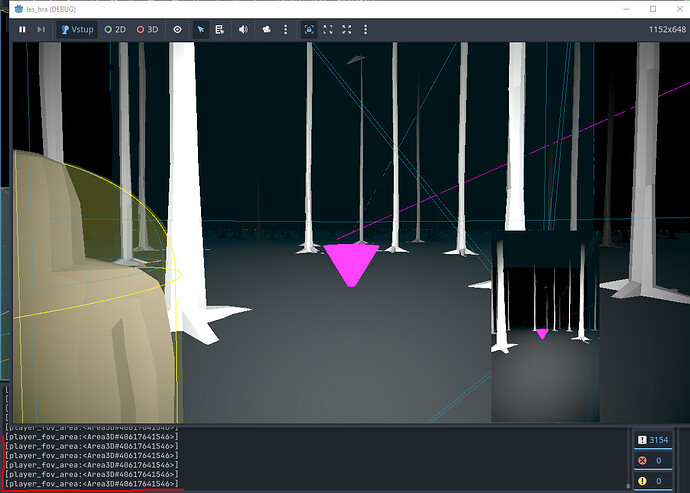Viewport: 690px width, 493px height.
Task: Click the camera override icon
Action: 266,30
